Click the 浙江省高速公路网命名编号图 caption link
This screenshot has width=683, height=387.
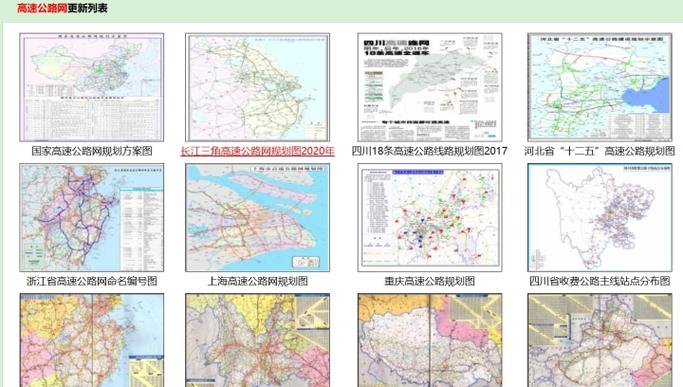point(92,281)
